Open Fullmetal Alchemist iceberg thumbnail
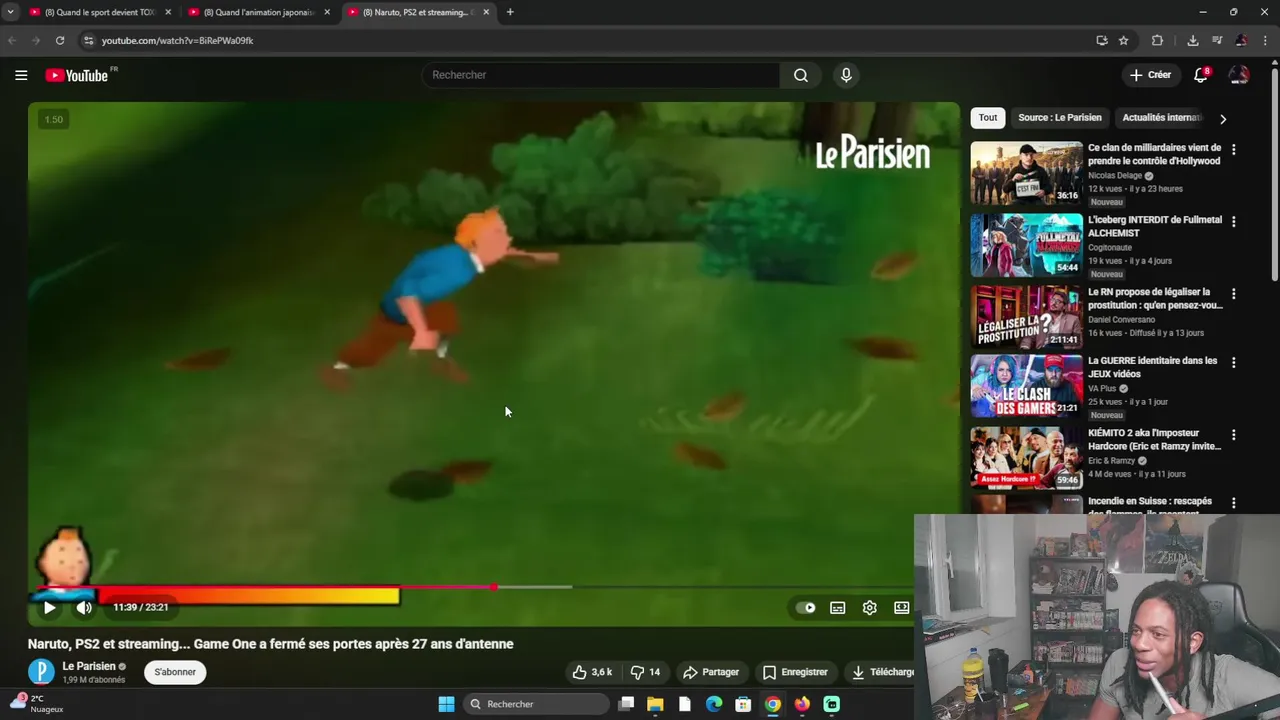This screenshot has height=720, width=1280. 1026,245
